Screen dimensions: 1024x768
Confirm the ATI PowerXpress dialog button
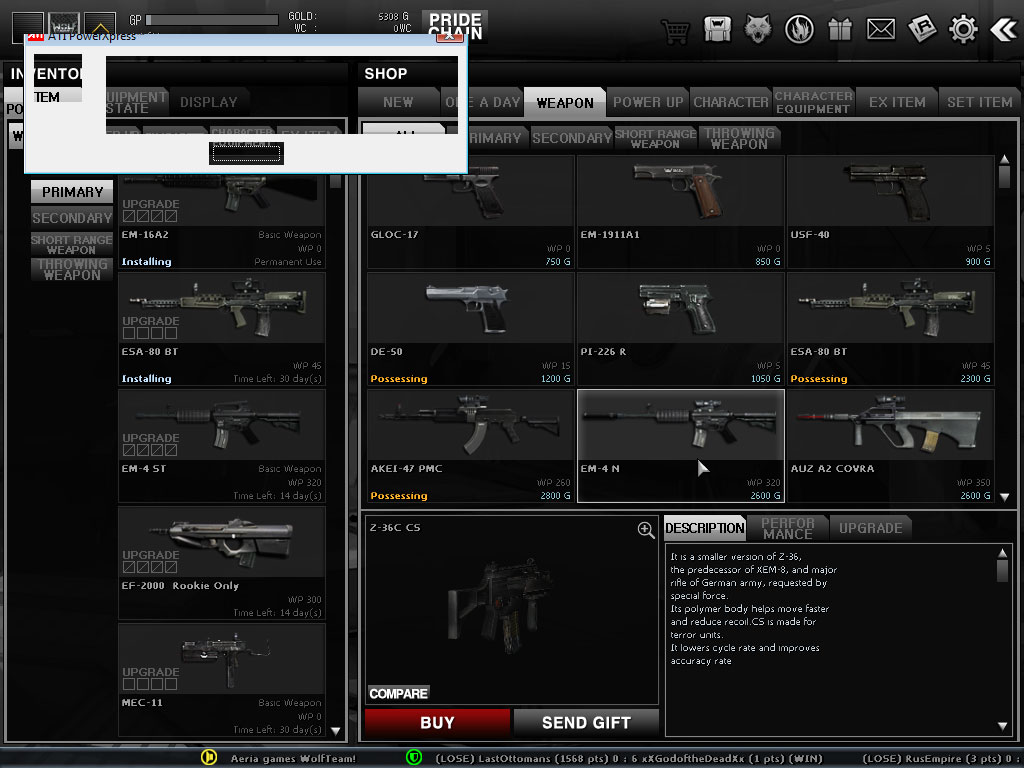pyautogui.click(x=246, y=153)
